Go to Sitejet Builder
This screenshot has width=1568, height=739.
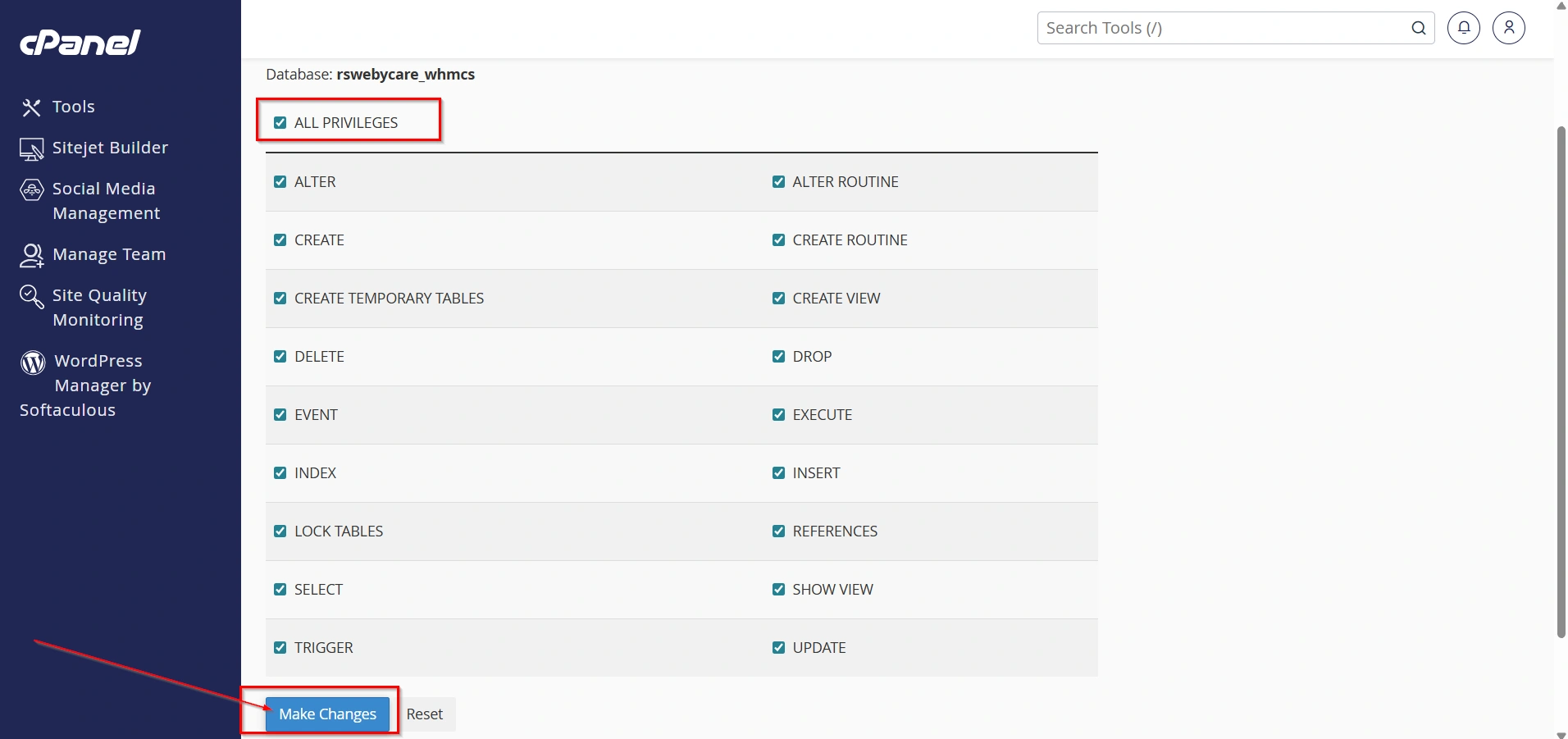[x=110, y=148]
